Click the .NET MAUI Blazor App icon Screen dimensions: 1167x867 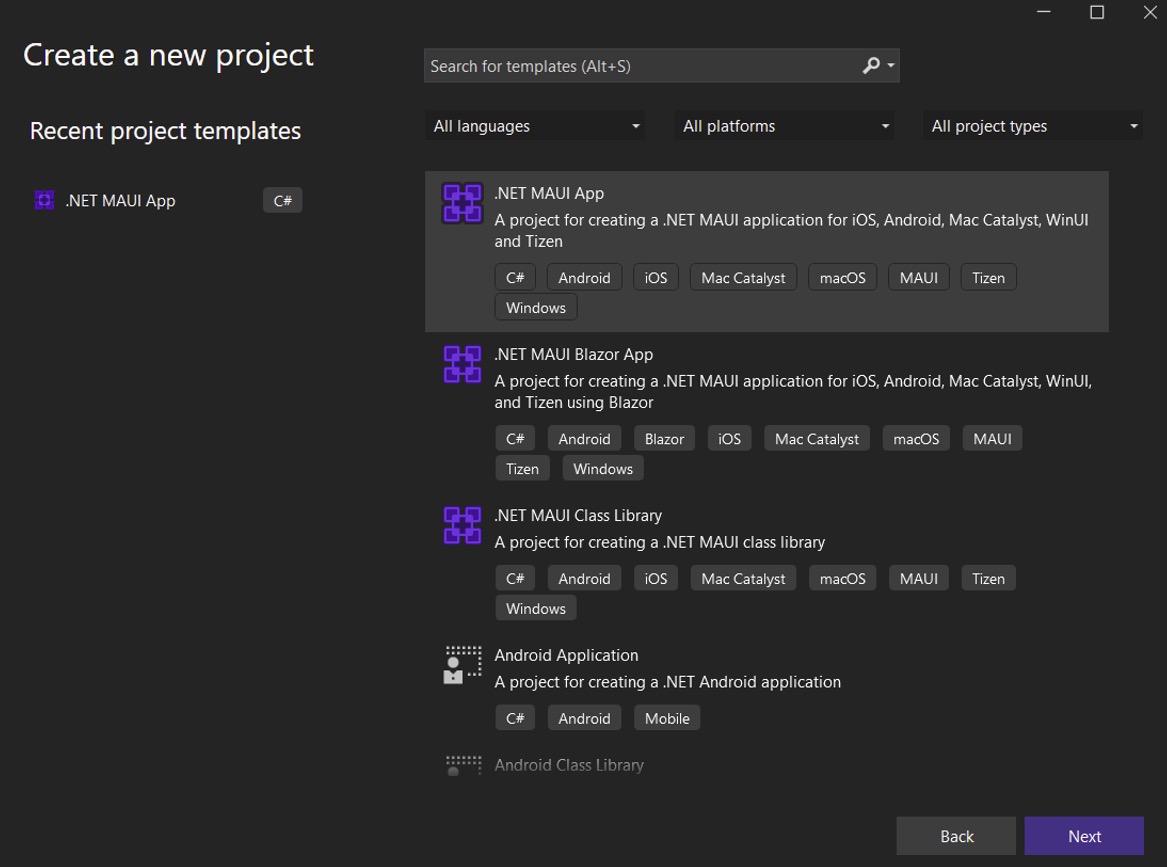[x=462, y=364]
